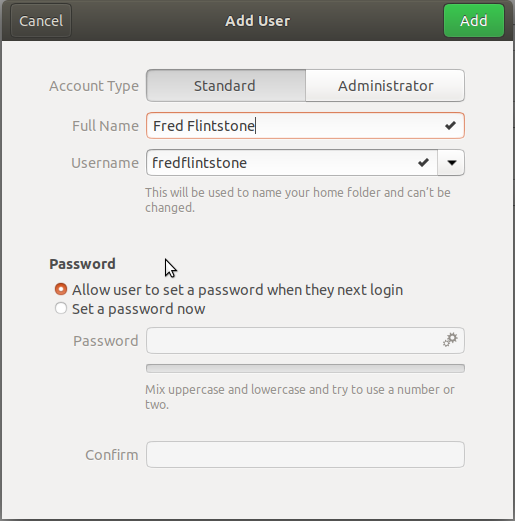
Task: Click the 'Account Type' label
Action: point(94,86)
